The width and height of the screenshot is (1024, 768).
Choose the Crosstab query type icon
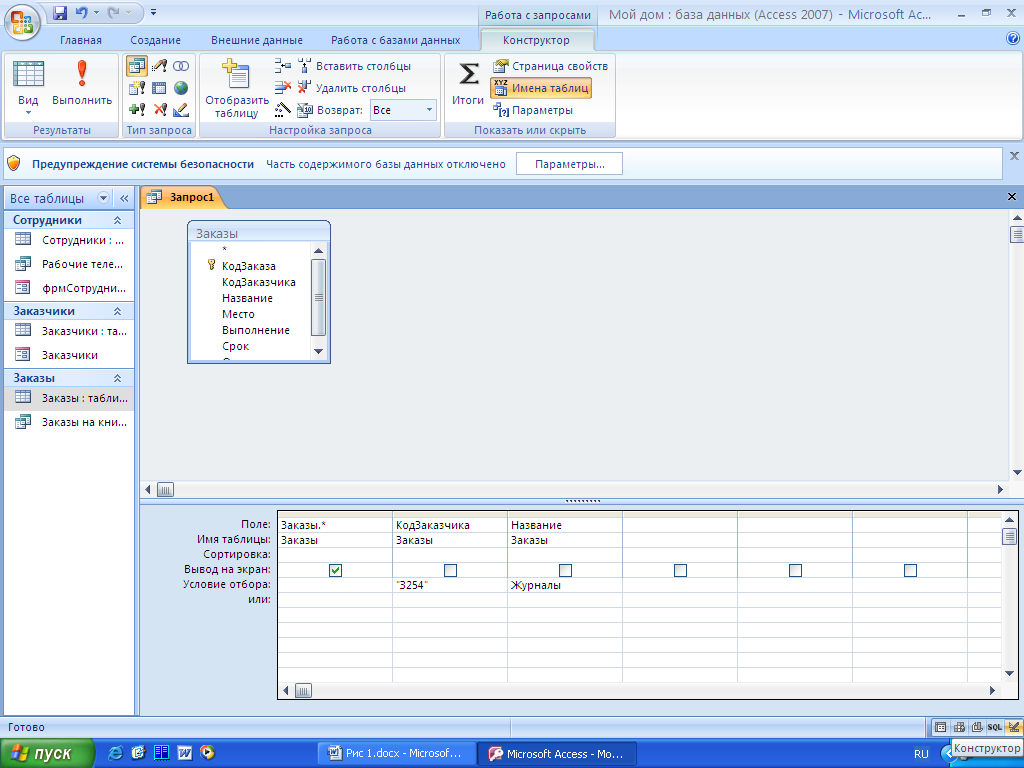pos(159,88)
